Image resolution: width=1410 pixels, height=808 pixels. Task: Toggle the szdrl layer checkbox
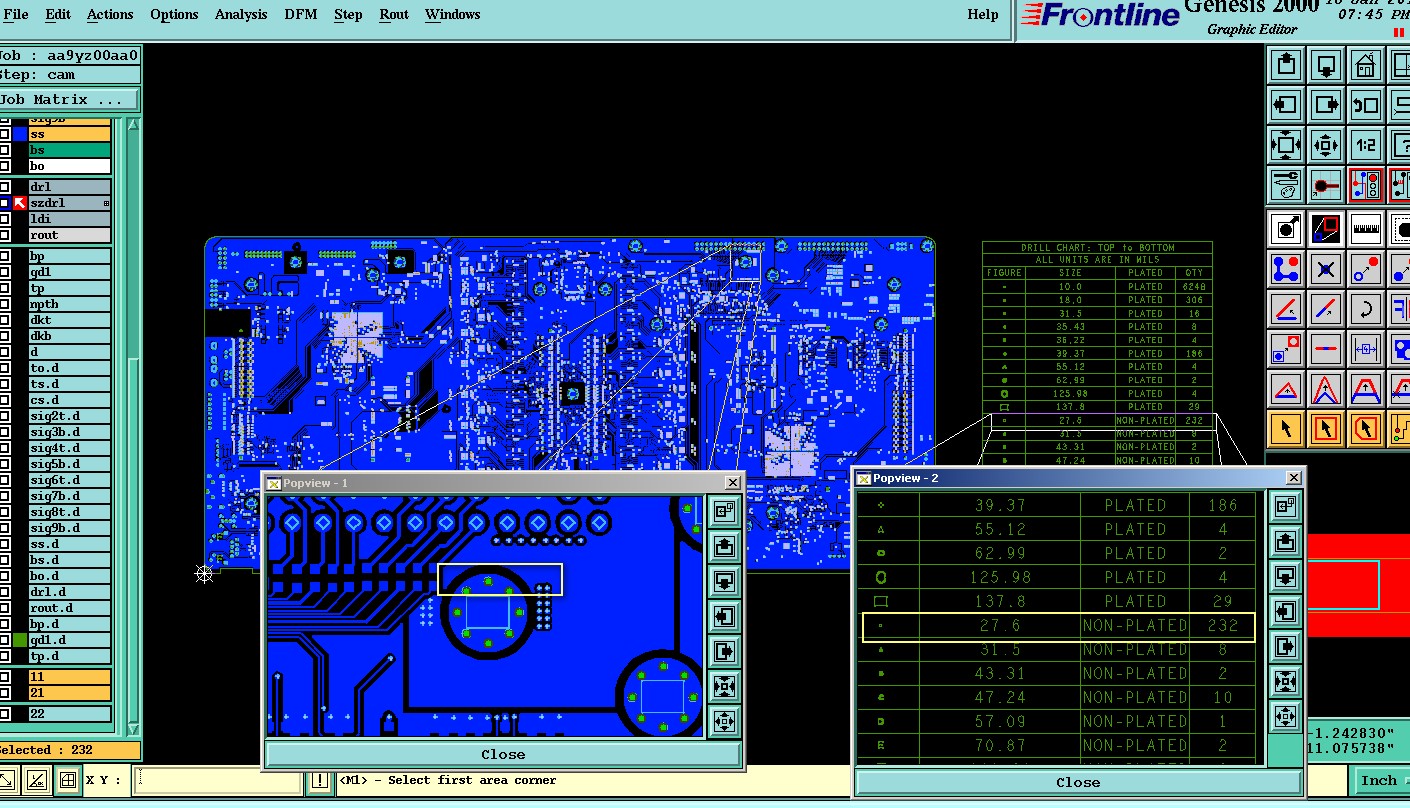coord(5,203)
